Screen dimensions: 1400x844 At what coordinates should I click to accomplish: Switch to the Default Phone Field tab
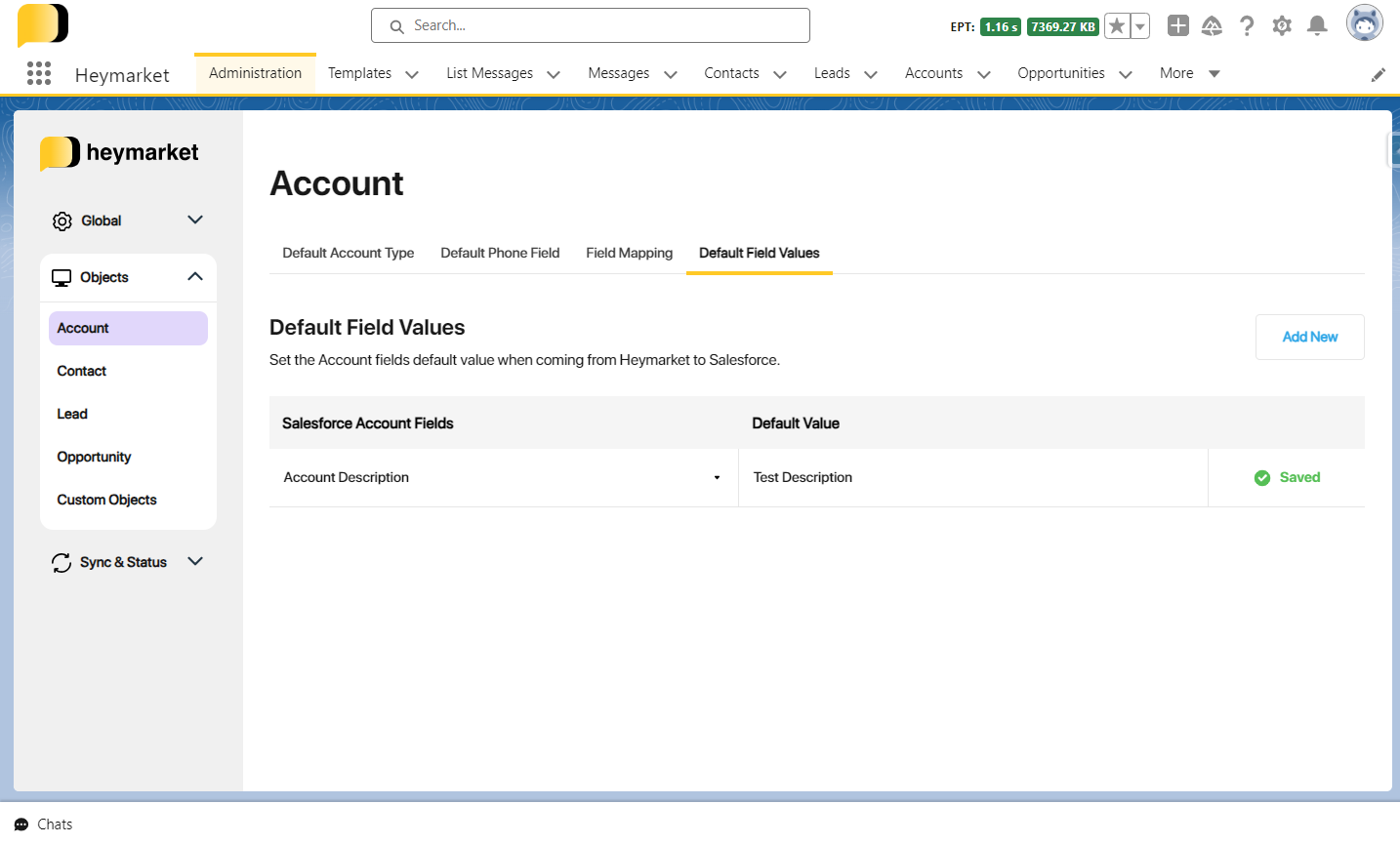[500, 253]
